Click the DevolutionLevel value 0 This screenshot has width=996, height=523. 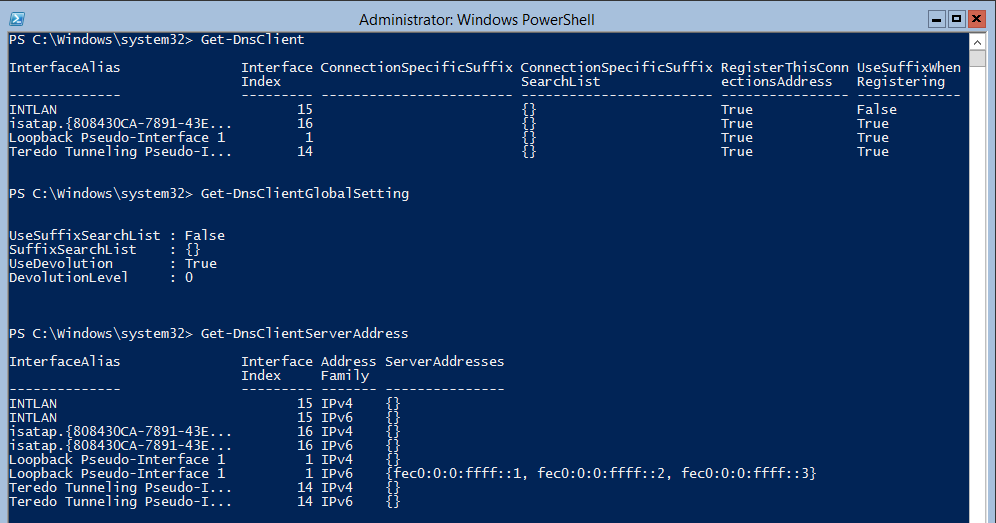click(x=189, y=278)
